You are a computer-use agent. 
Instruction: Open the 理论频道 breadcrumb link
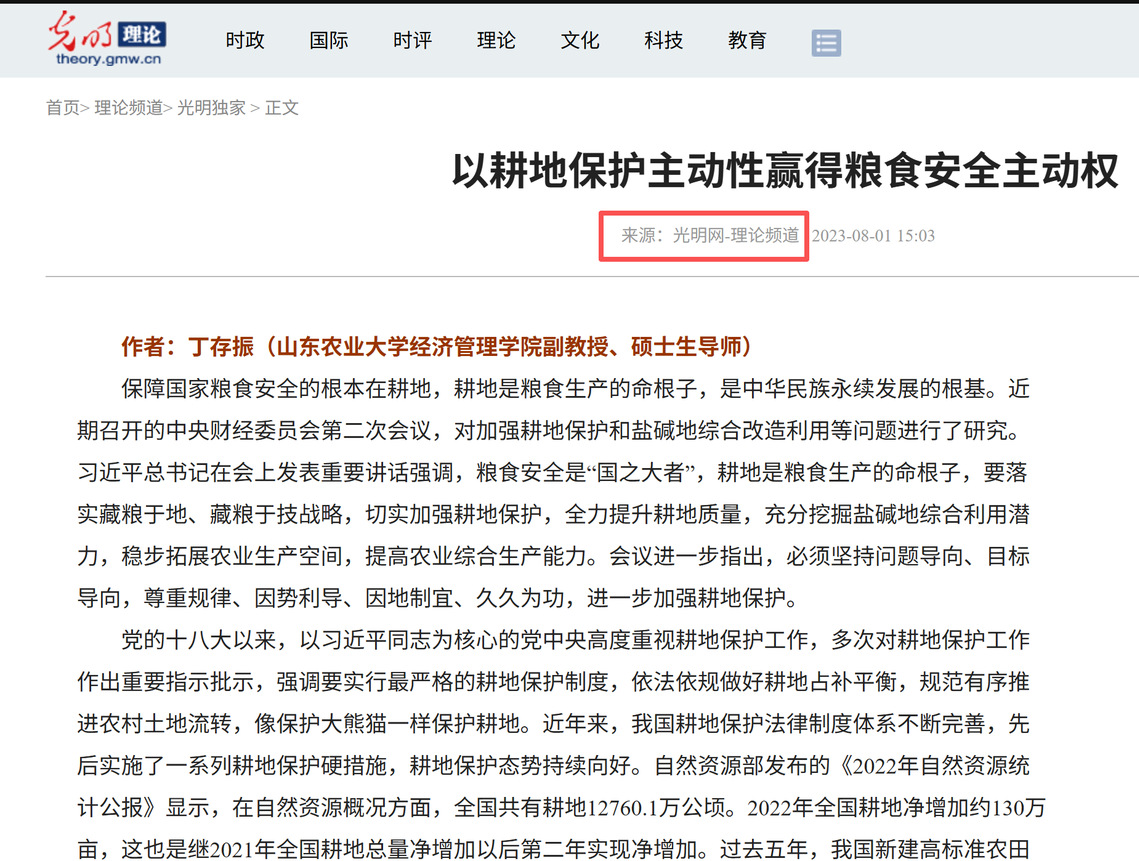click(129, 108)
